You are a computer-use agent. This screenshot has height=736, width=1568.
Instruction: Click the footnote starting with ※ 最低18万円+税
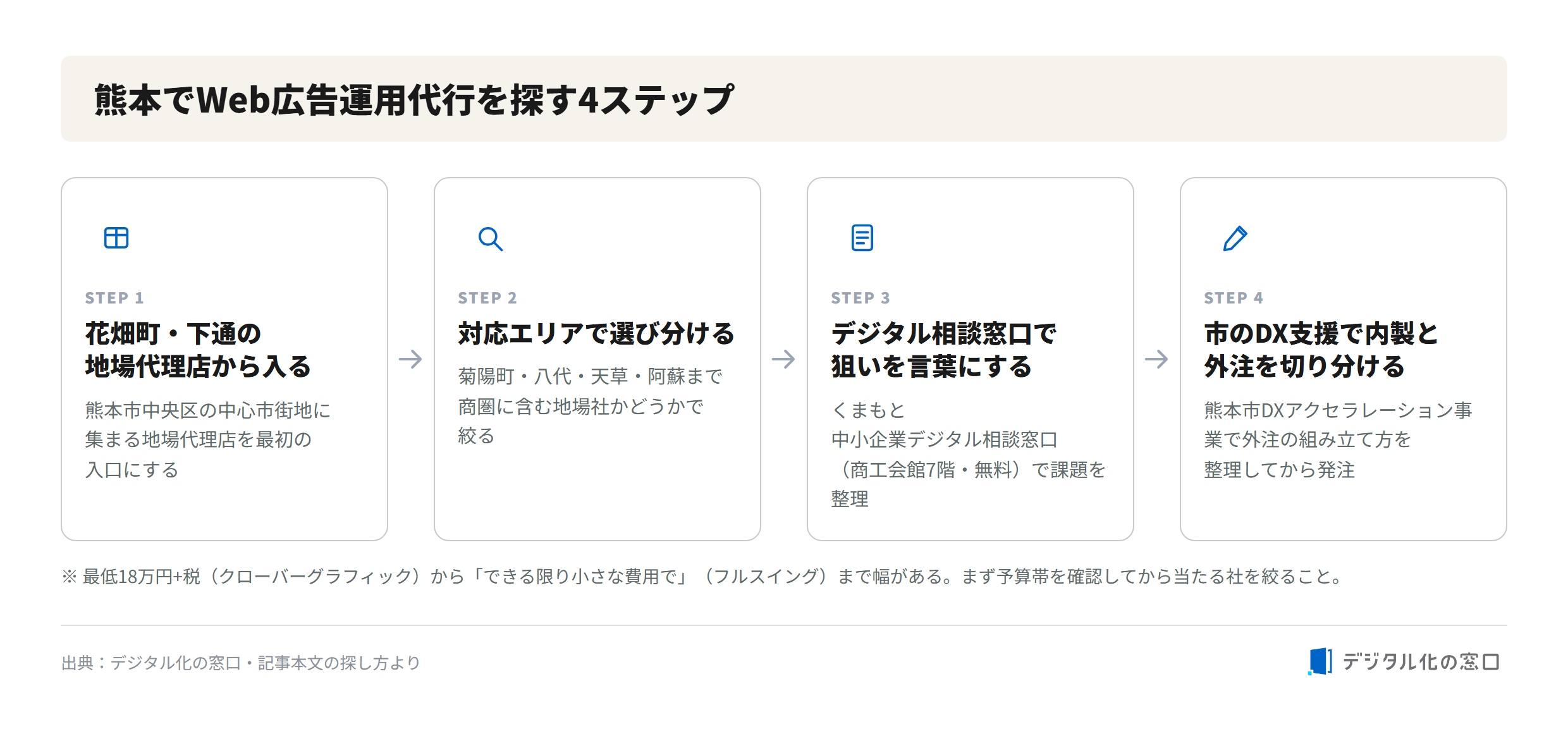coord(702,576)
